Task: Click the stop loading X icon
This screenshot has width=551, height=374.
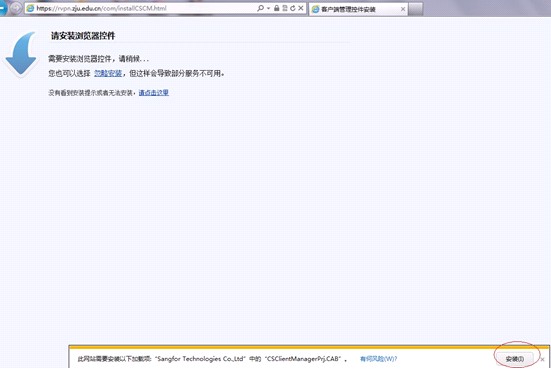Action: (301, 8)
